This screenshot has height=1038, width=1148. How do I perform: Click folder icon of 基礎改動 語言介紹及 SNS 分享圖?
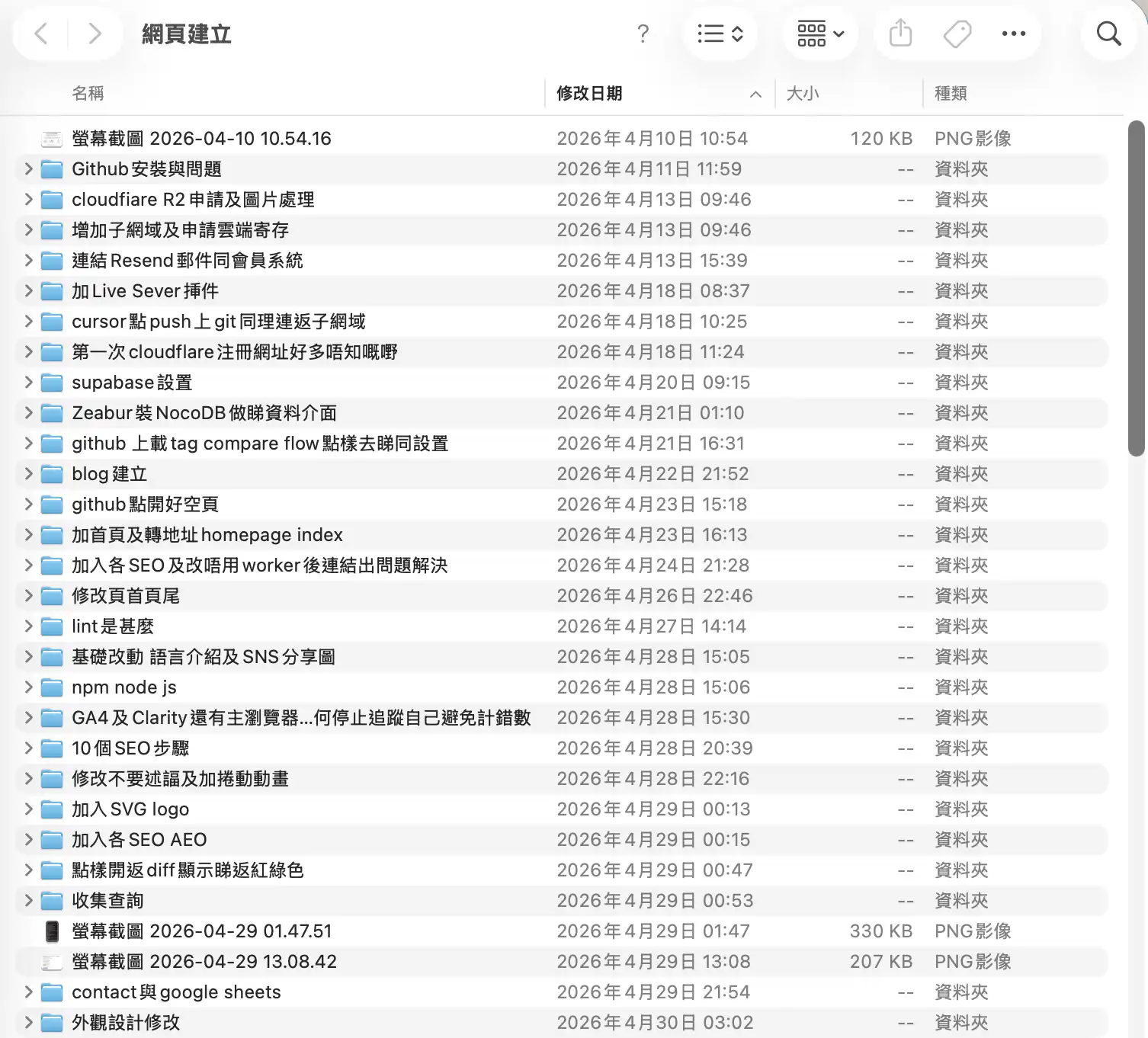click(x=52, y=657)
